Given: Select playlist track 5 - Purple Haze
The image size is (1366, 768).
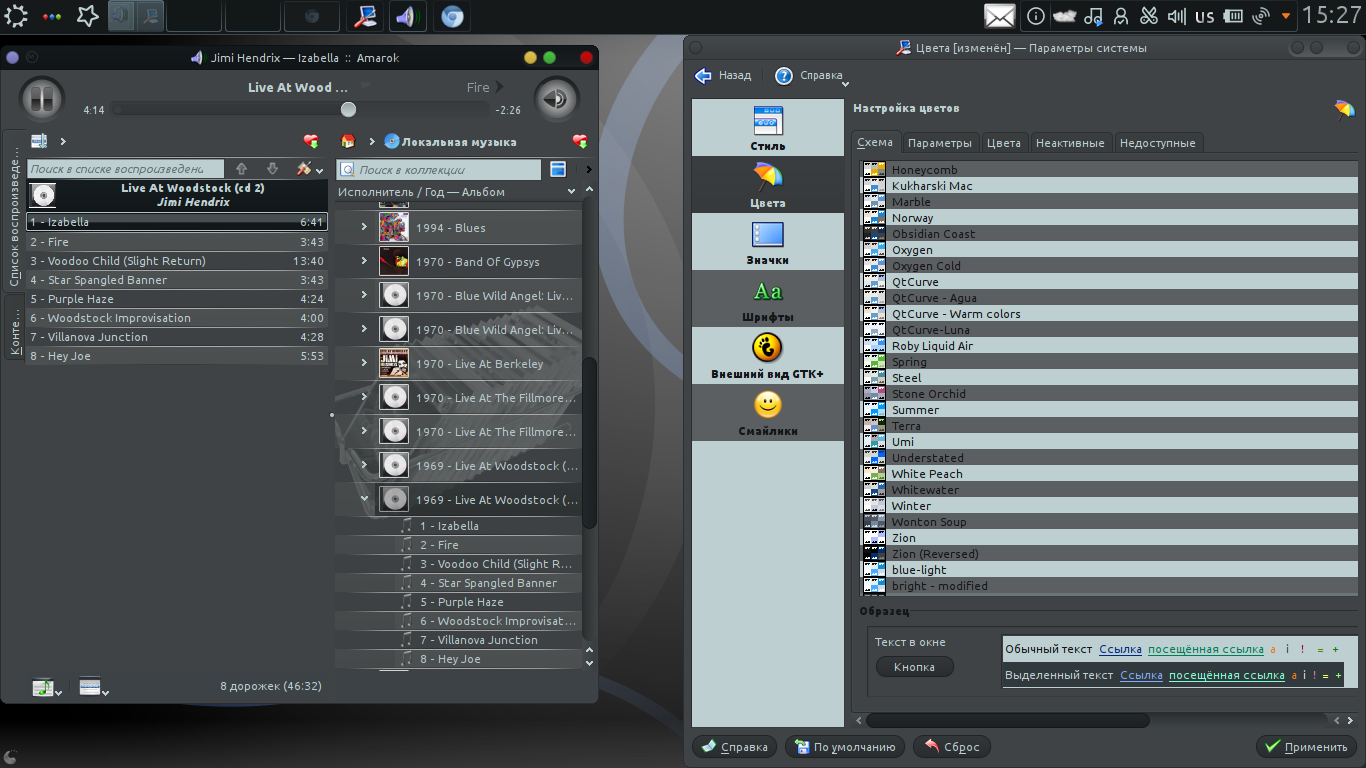Looking at the screenshot, I should 177,299.
